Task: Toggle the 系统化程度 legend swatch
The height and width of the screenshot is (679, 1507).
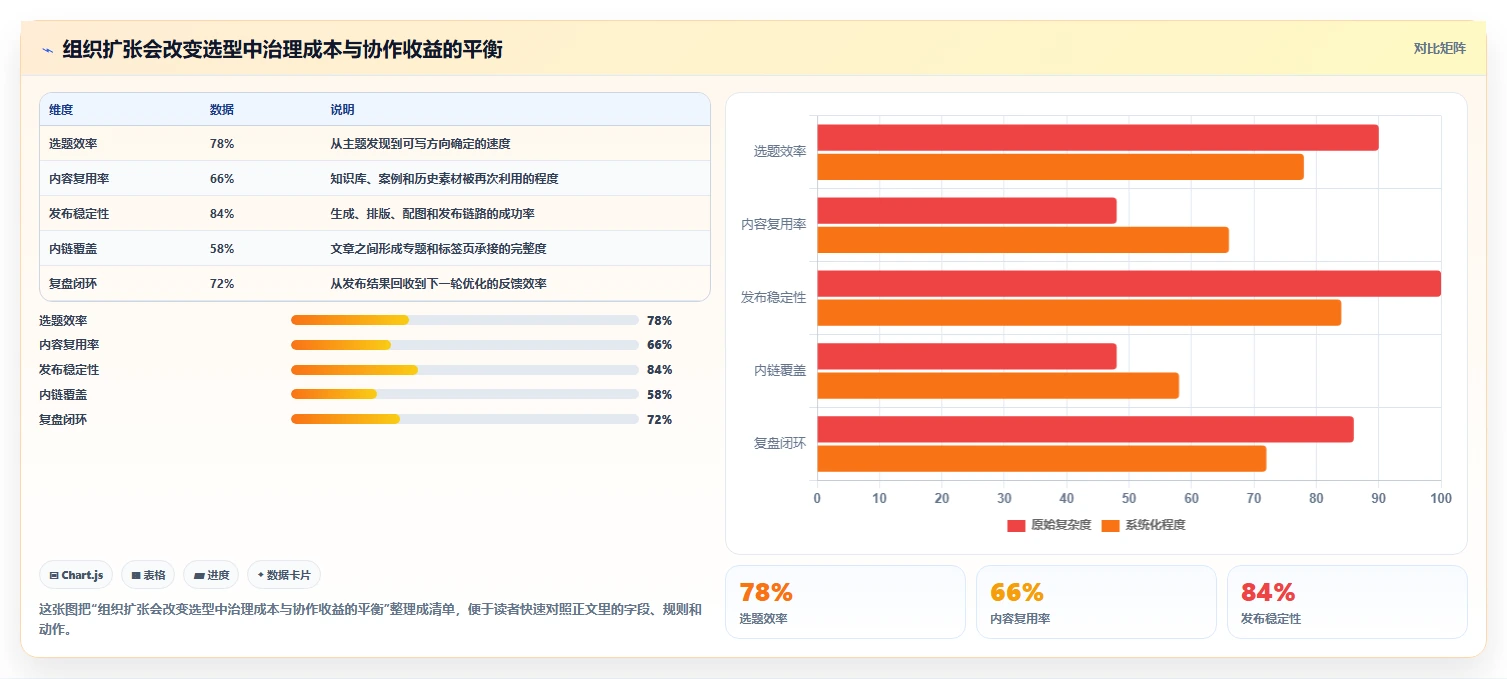Action: (1110, 525)
